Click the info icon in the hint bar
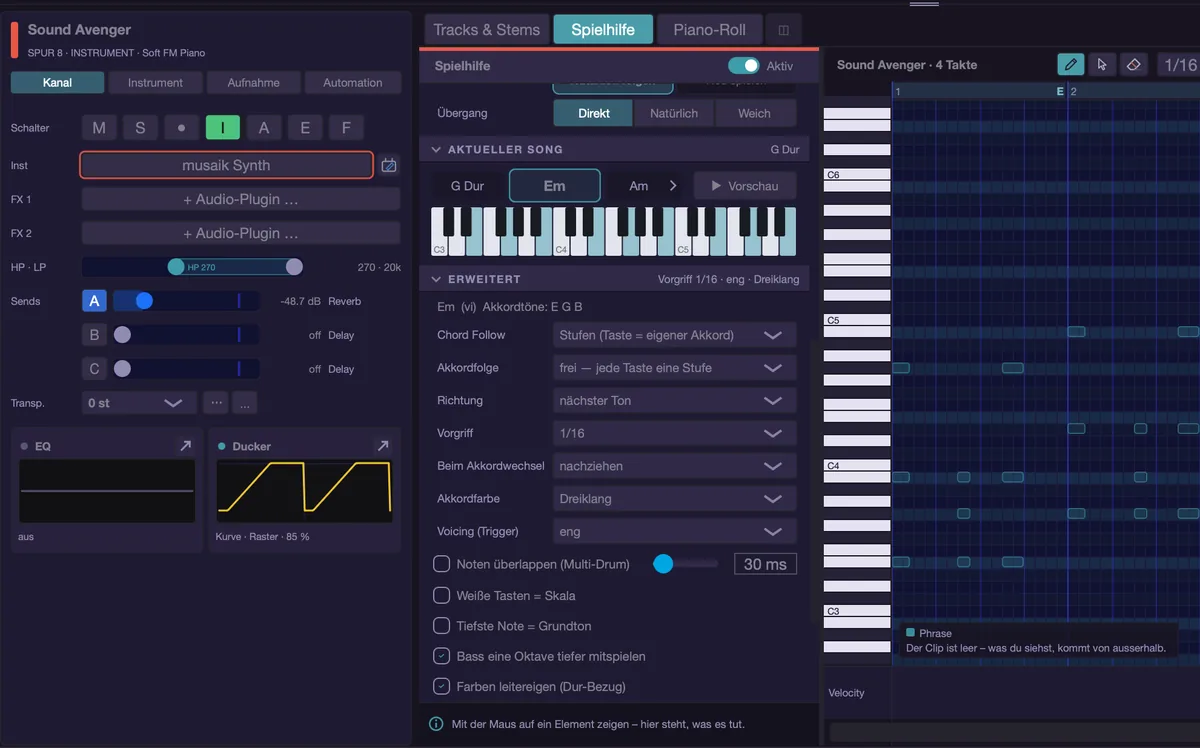Screen dimensions: 1200x748 [436, 724]
